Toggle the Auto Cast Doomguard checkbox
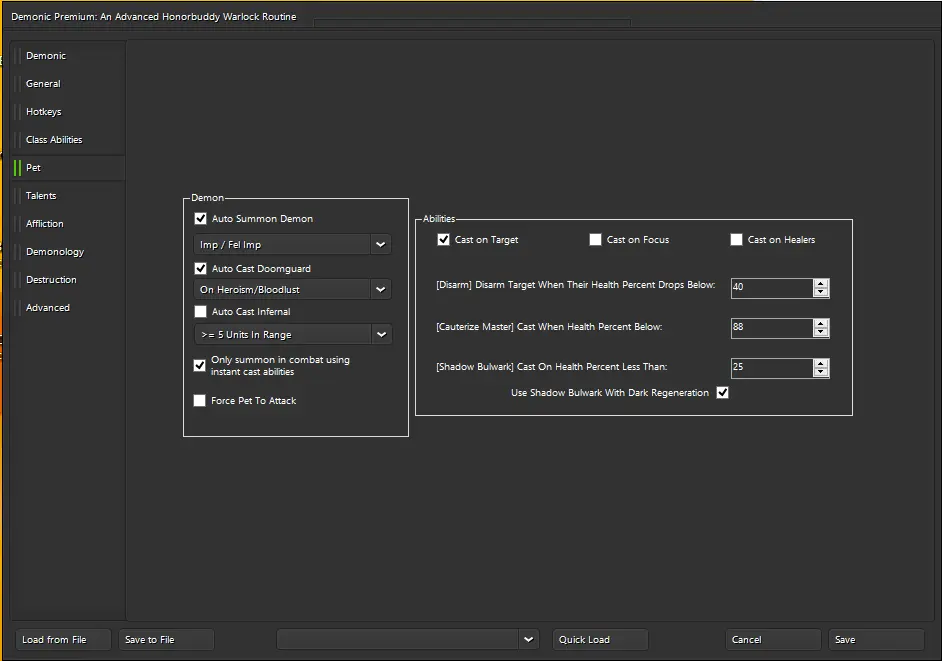 201,269
